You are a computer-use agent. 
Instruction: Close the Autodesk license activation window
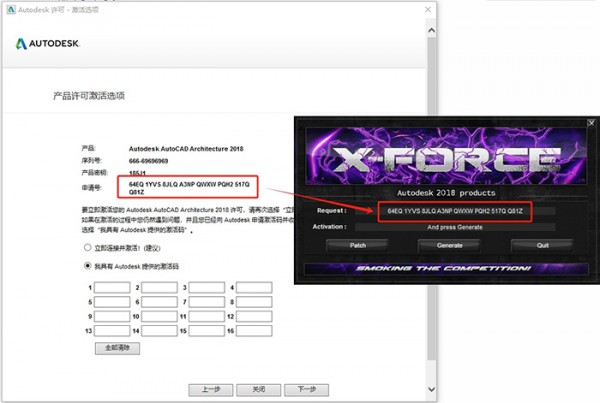pyautogui.click(x=428, y=10)
